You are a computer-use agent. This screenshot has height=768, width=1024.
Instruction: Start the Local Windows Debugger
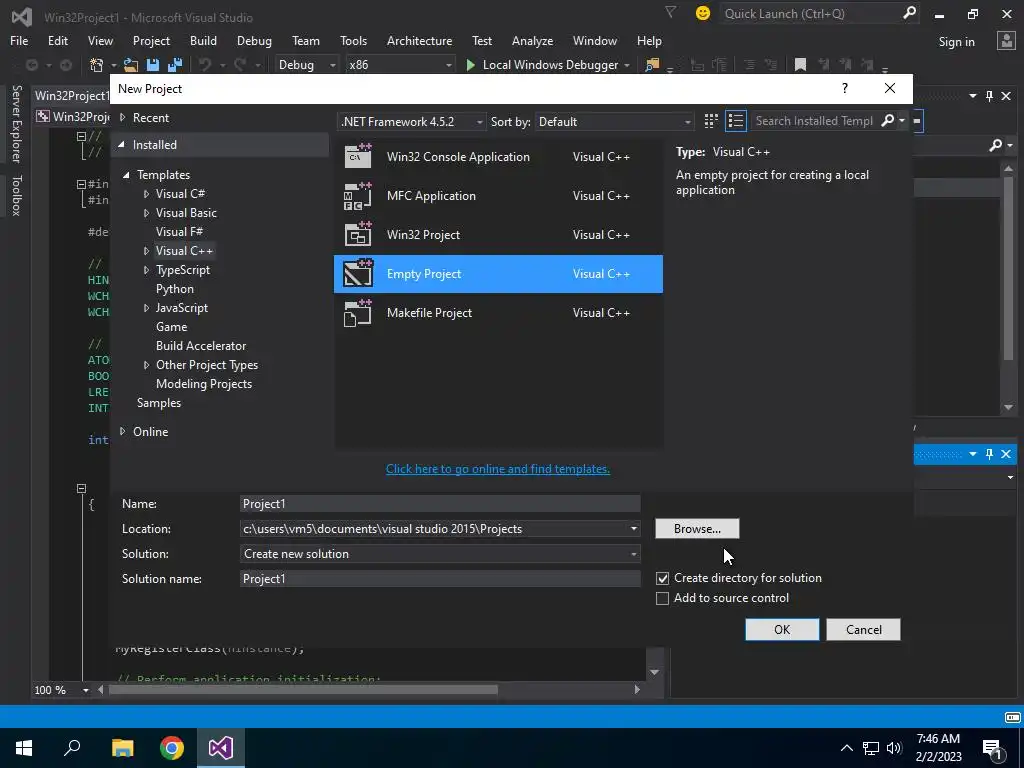(x=543, y=65)
